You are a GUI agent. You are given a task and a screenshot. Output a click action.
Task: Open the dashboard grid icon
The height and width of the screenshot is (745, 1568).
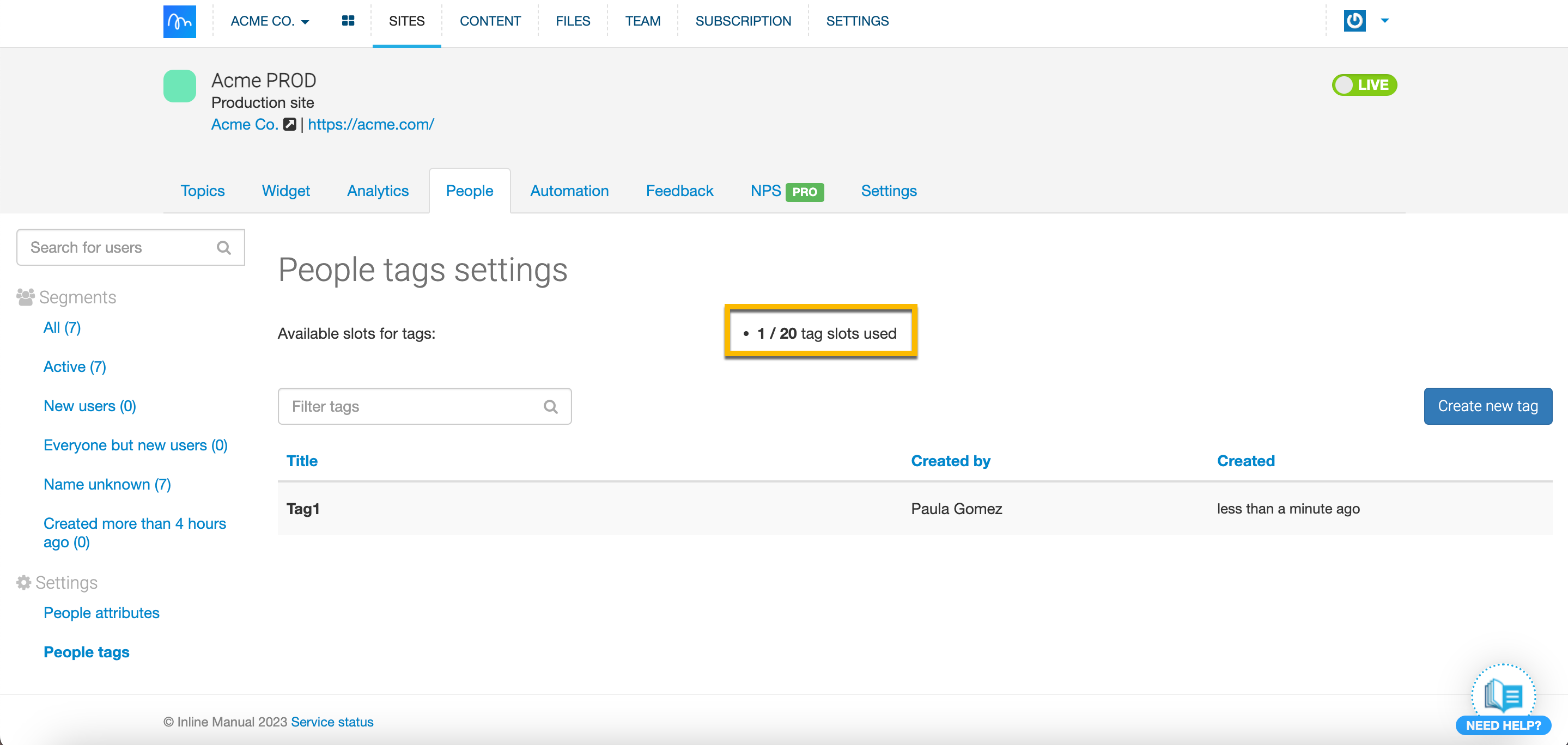click(348, 21)
